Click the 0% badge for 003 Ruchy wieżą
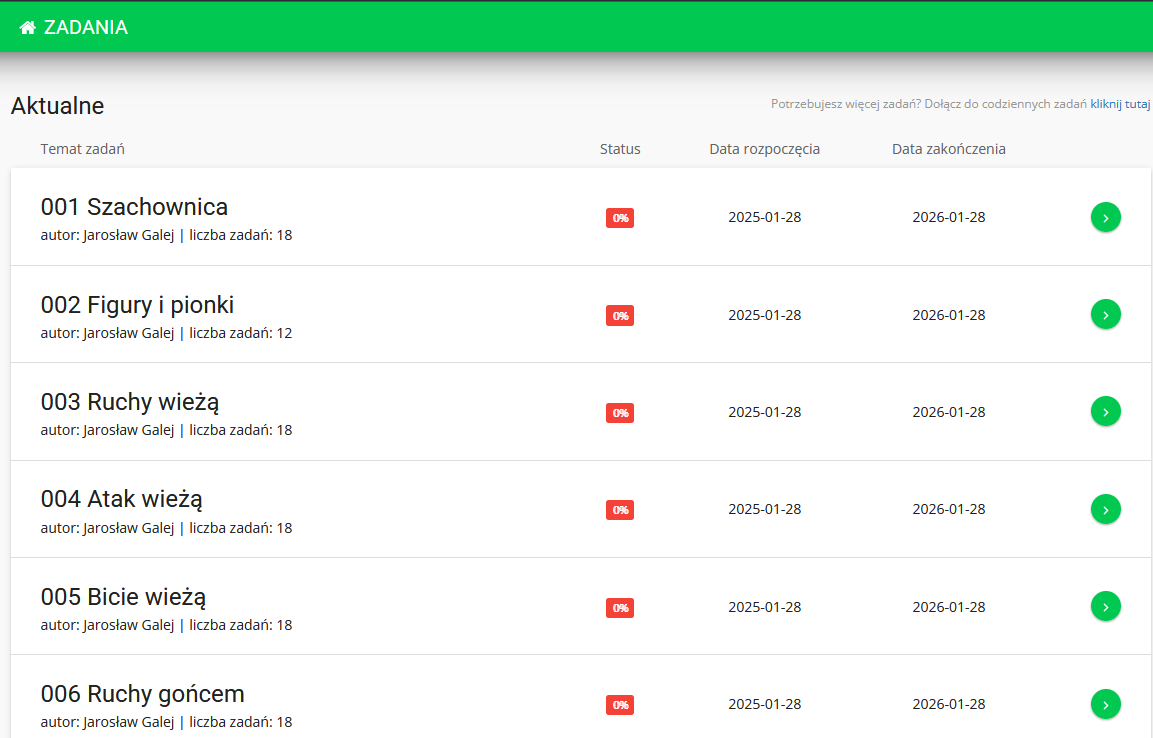 click(x=620, y=413)
